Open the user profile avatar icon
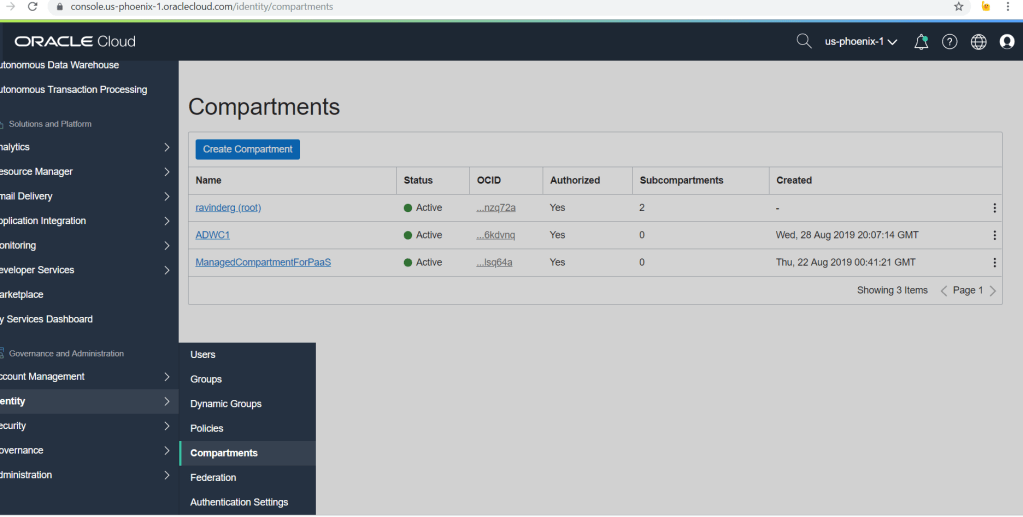Viewport: 1023px width, 517px height. pos(1007,42)
